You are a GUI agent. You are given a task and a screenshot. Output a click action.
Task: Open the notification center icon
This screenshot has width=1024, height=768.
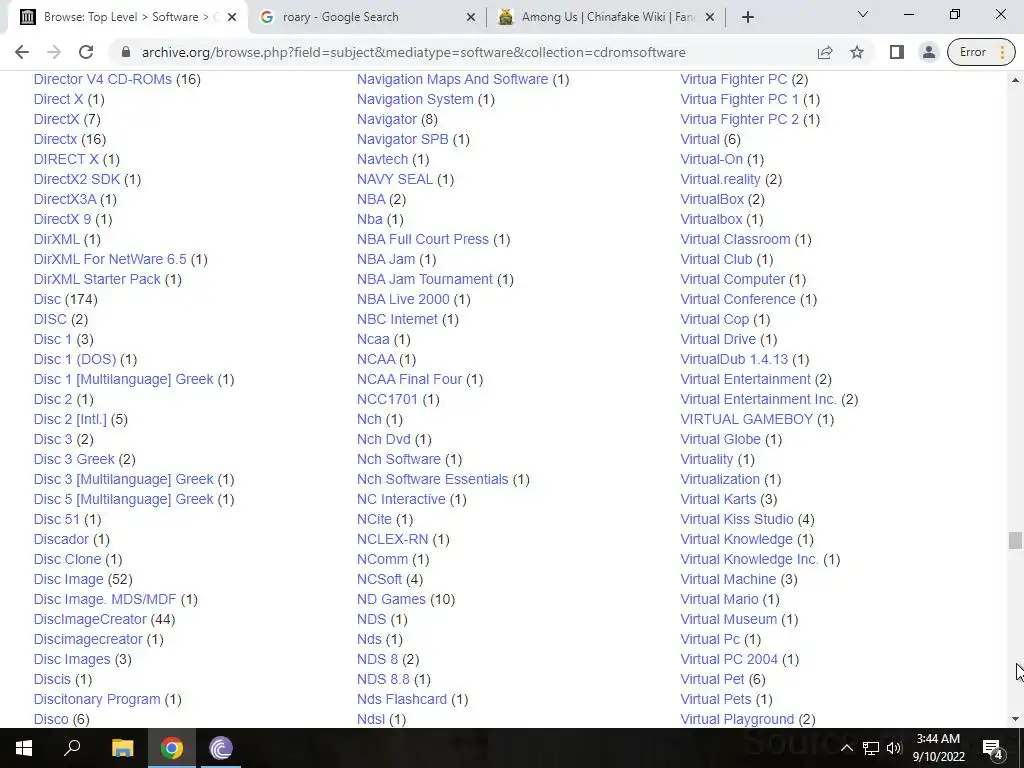(993, 748)
